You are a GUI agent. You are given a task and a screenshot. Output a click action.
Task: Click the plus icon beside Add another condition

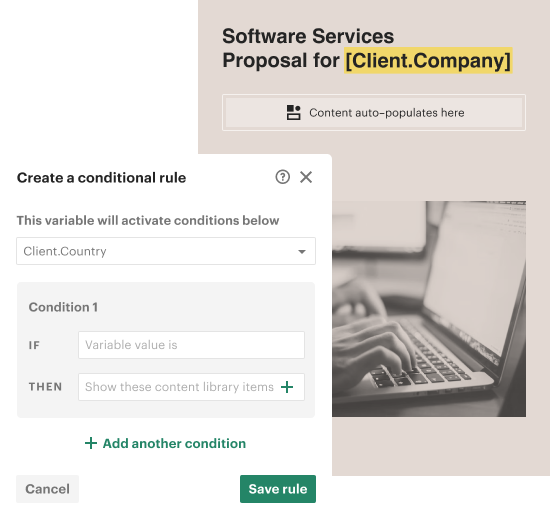click(x=91, y=444)
